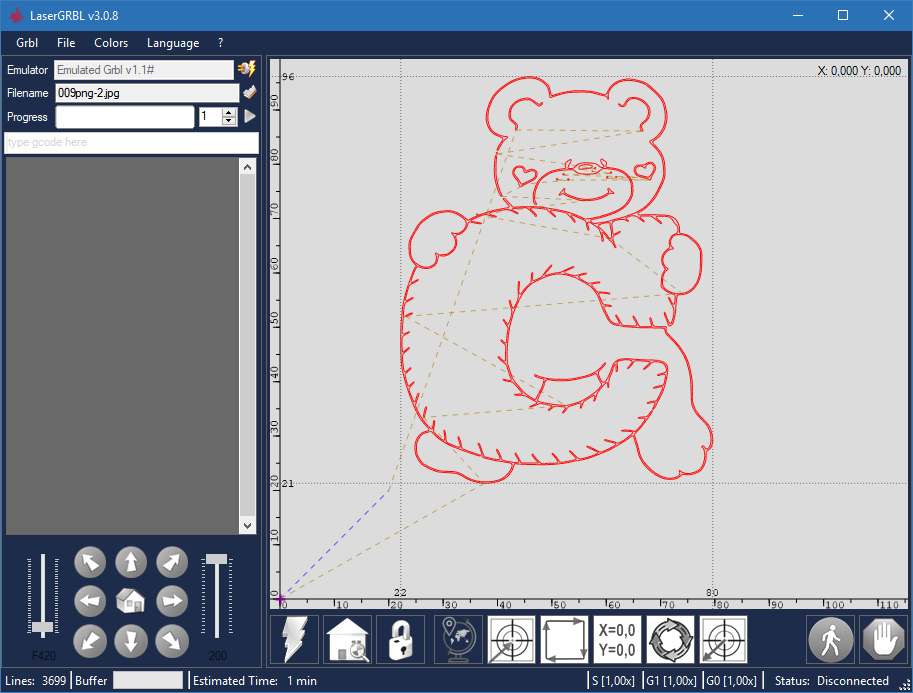Click the unlock padlock button
The height and width of the screenshot is (693, 913).
401,639
